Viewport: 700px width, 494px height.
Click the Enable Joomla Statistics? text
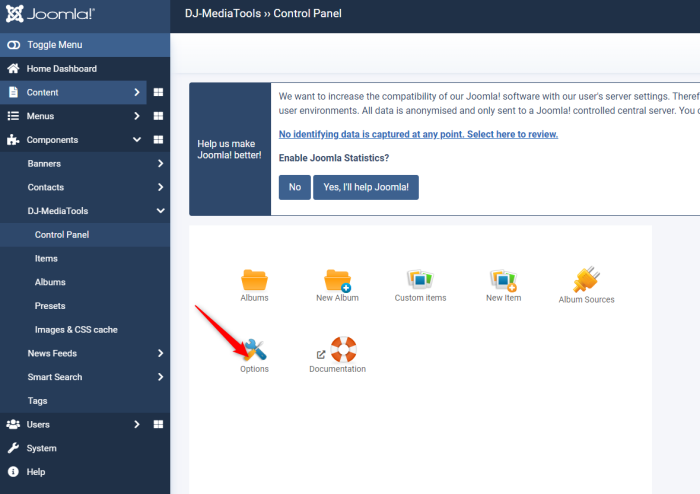point(334,158)
